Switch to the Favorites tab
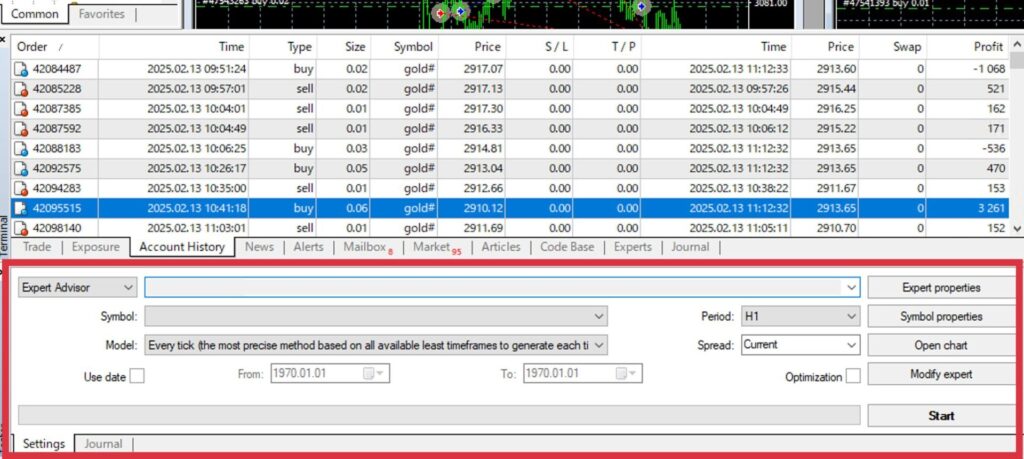This screenshot has width=1024, height=459. (x=101, y=14)
